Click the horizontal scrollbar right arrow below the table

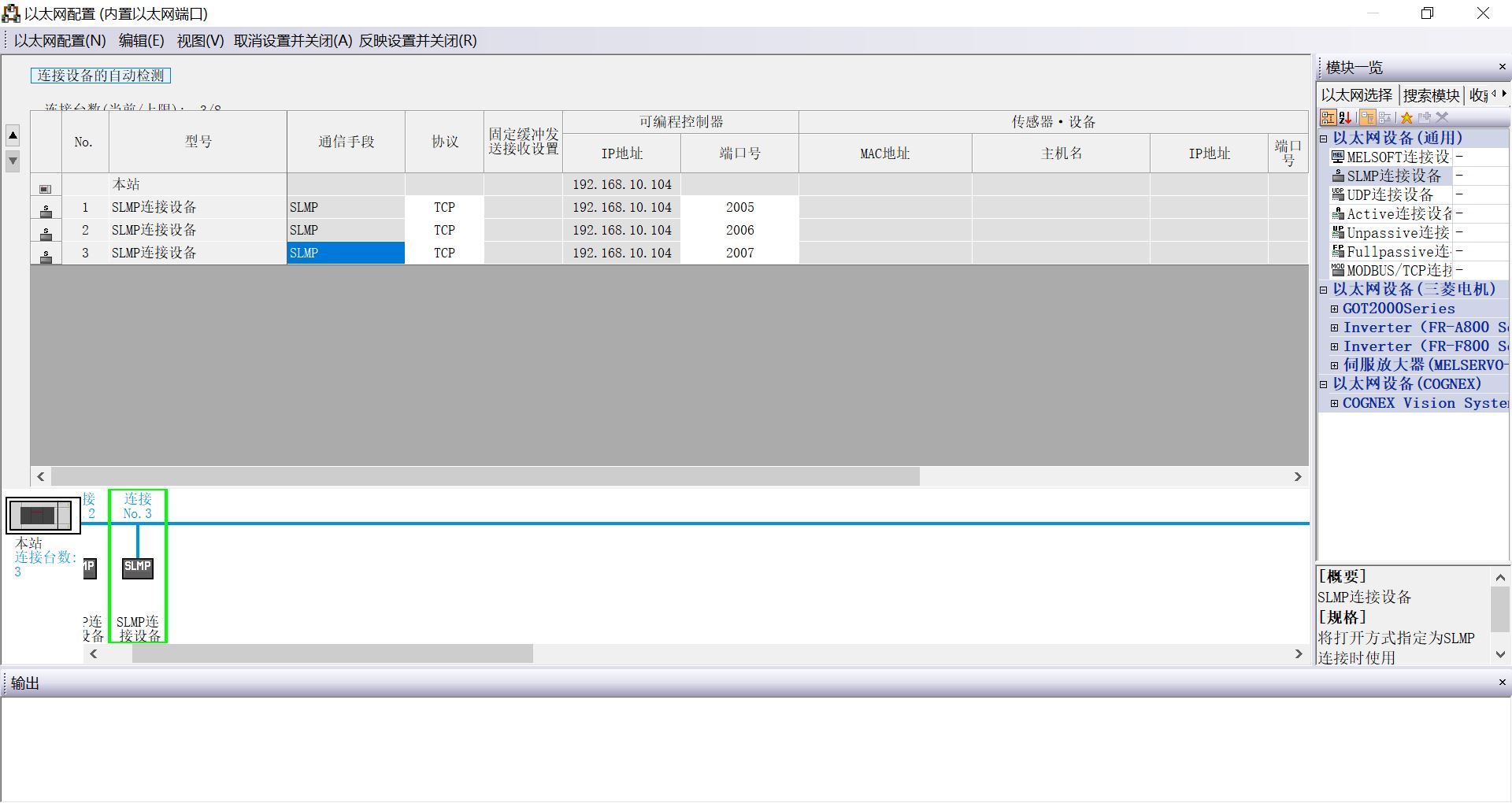click(1298, 476)
